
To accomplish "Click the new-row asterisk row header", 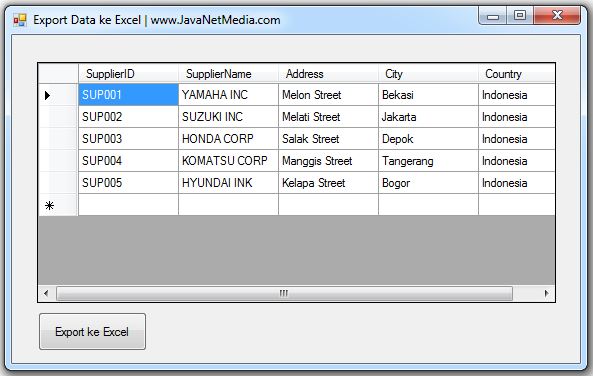I will pos(58,205).
